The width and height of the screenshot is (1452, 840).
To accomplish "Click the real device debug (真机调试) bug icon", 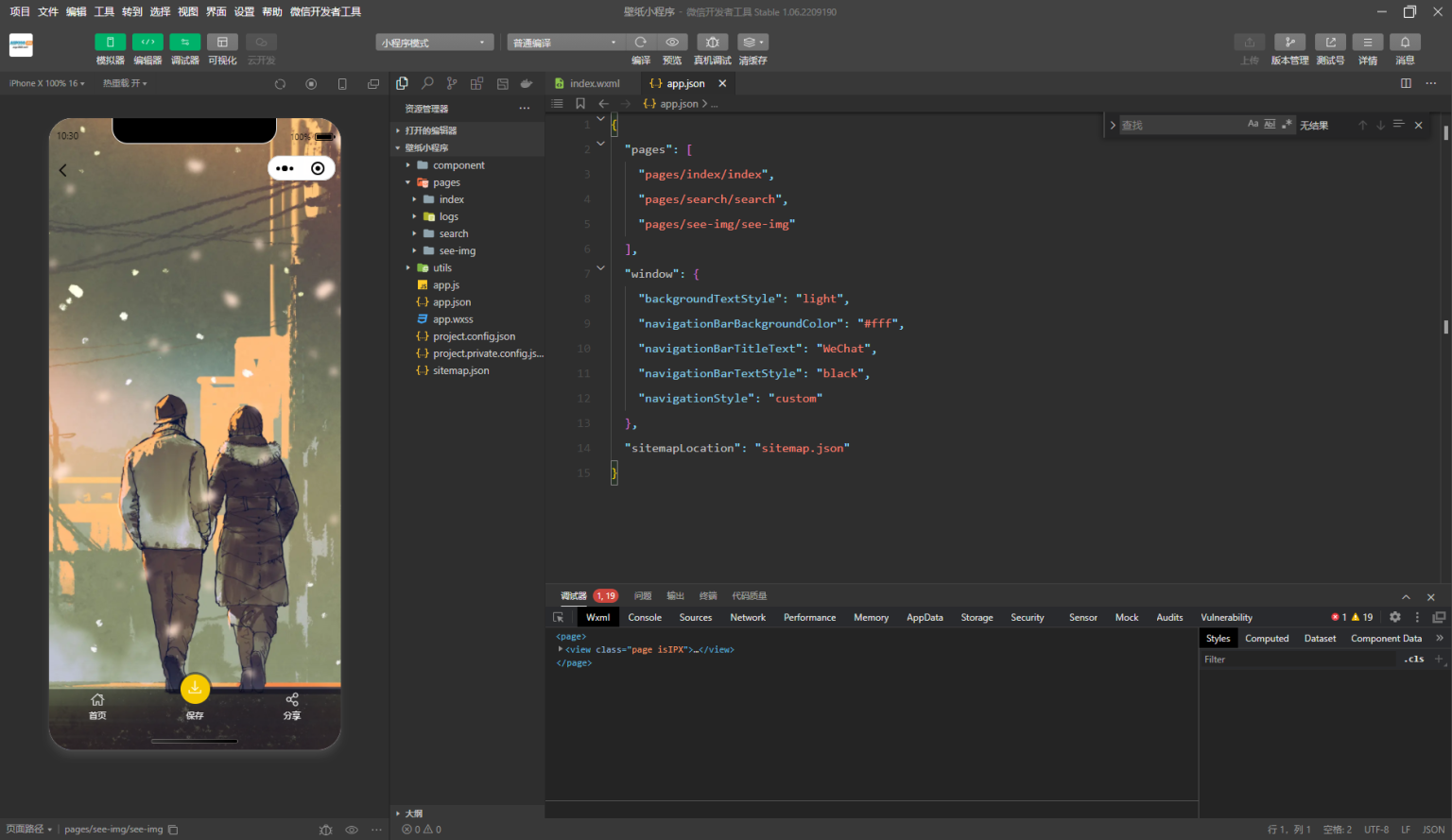I will click(712, 43).
